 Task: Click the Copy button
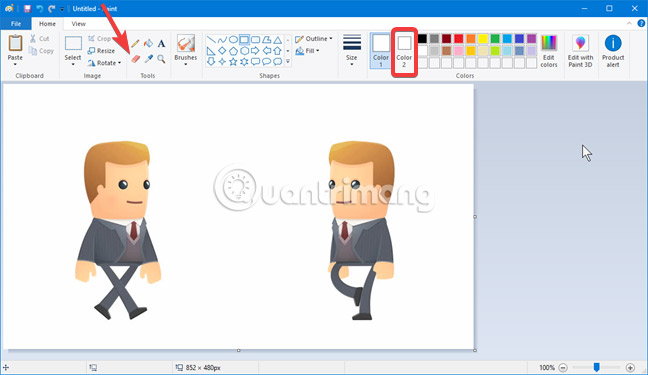coord(41,51)
